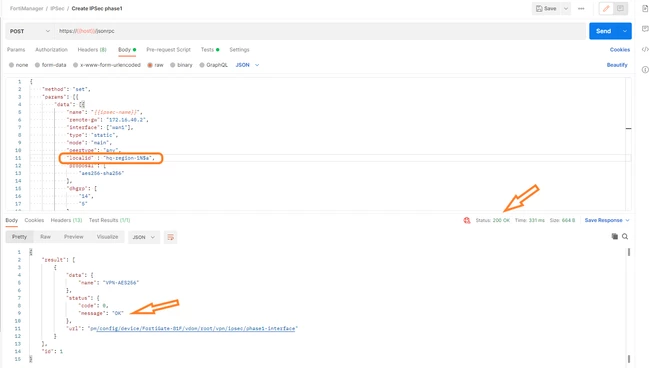
Task: Open the Save options dropdown arrow
Action: (566, 9)
